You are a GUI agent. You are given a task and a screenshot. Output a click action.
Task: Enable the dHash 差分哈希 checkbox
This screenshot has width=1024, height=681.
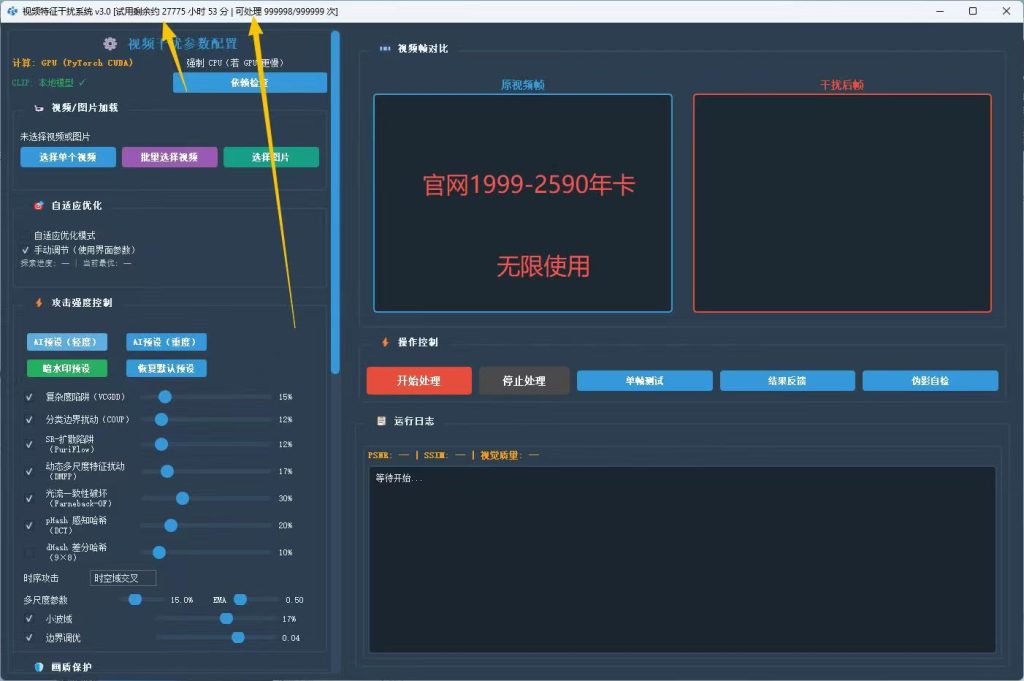pos(29,552)
